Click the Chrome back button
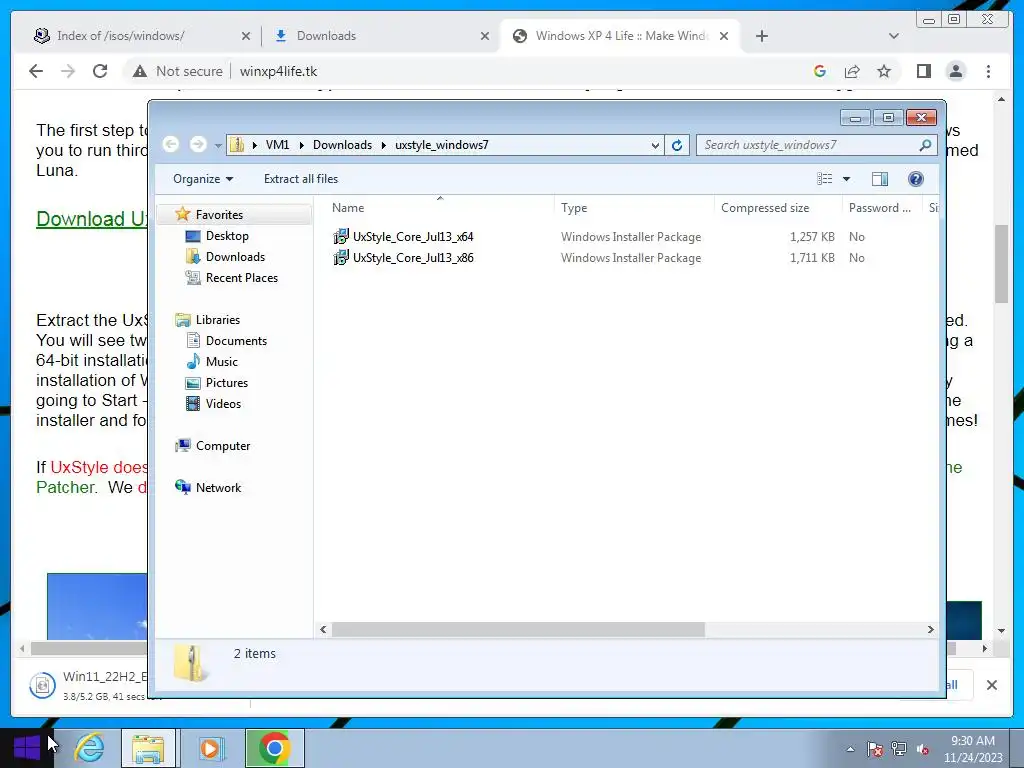Screen dimensions: 1024x768 (36, 71)
